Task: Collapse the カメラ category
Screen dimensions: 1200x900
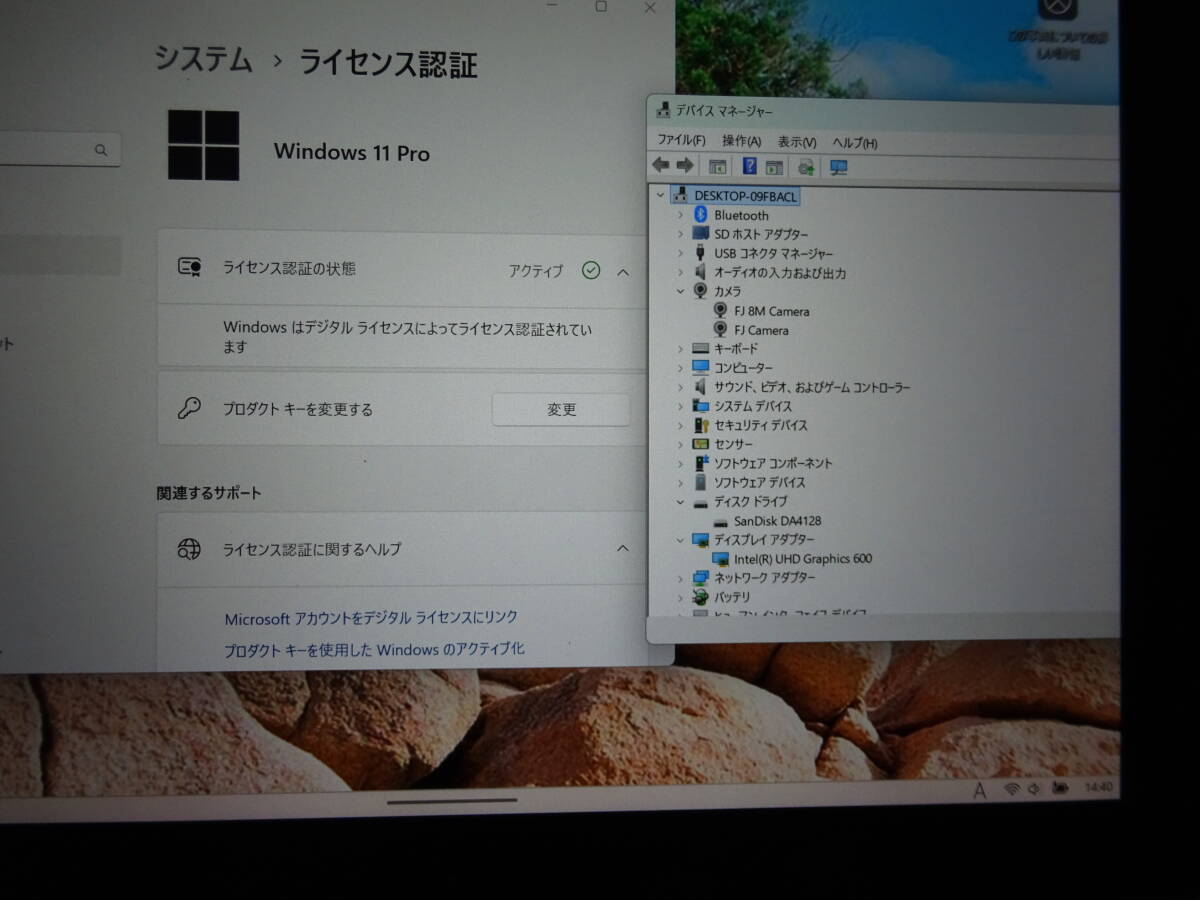Action: click(x=680, y=291)
